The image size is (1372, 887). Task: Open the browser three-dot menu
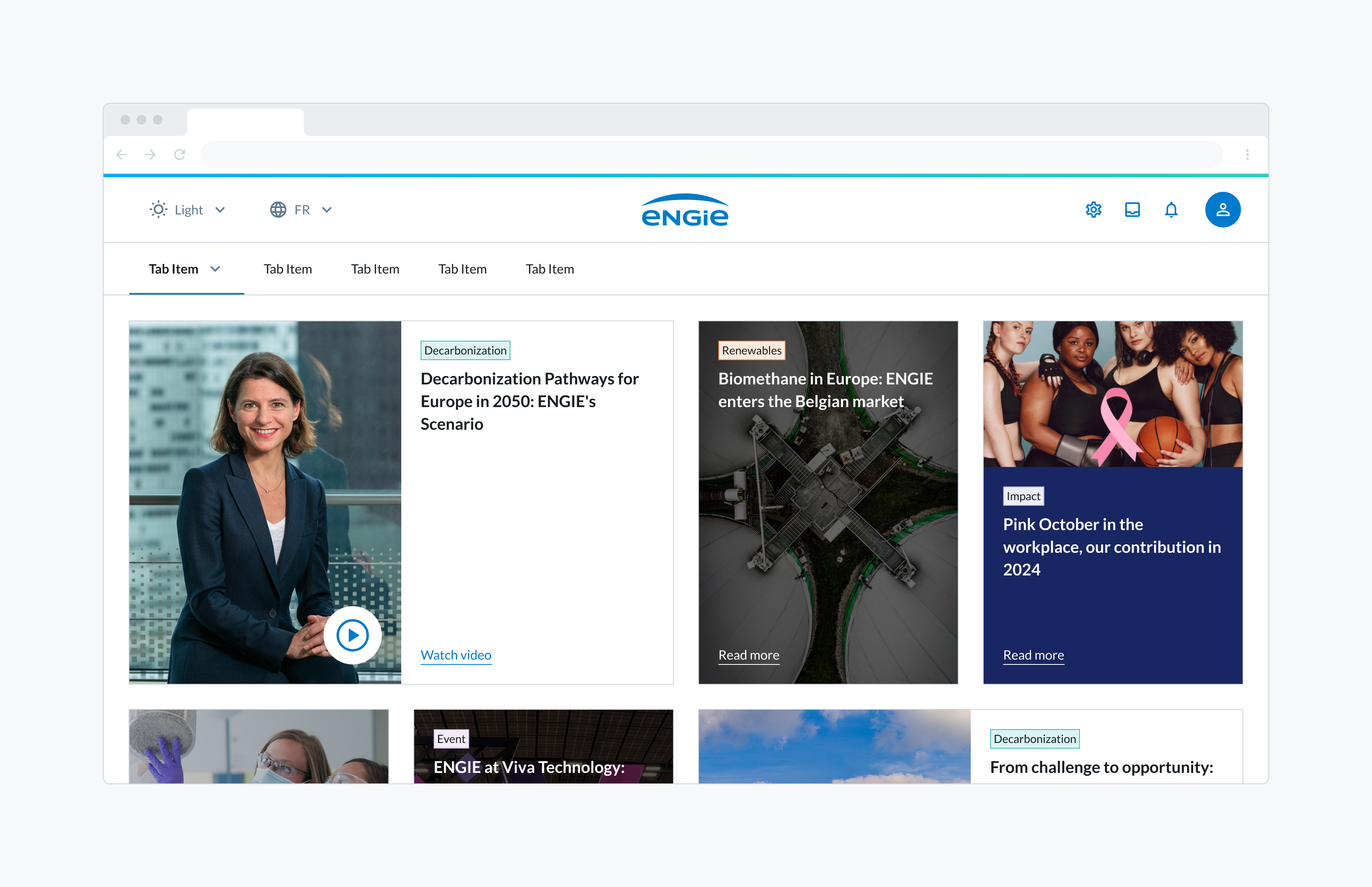tap(1247, 154)
